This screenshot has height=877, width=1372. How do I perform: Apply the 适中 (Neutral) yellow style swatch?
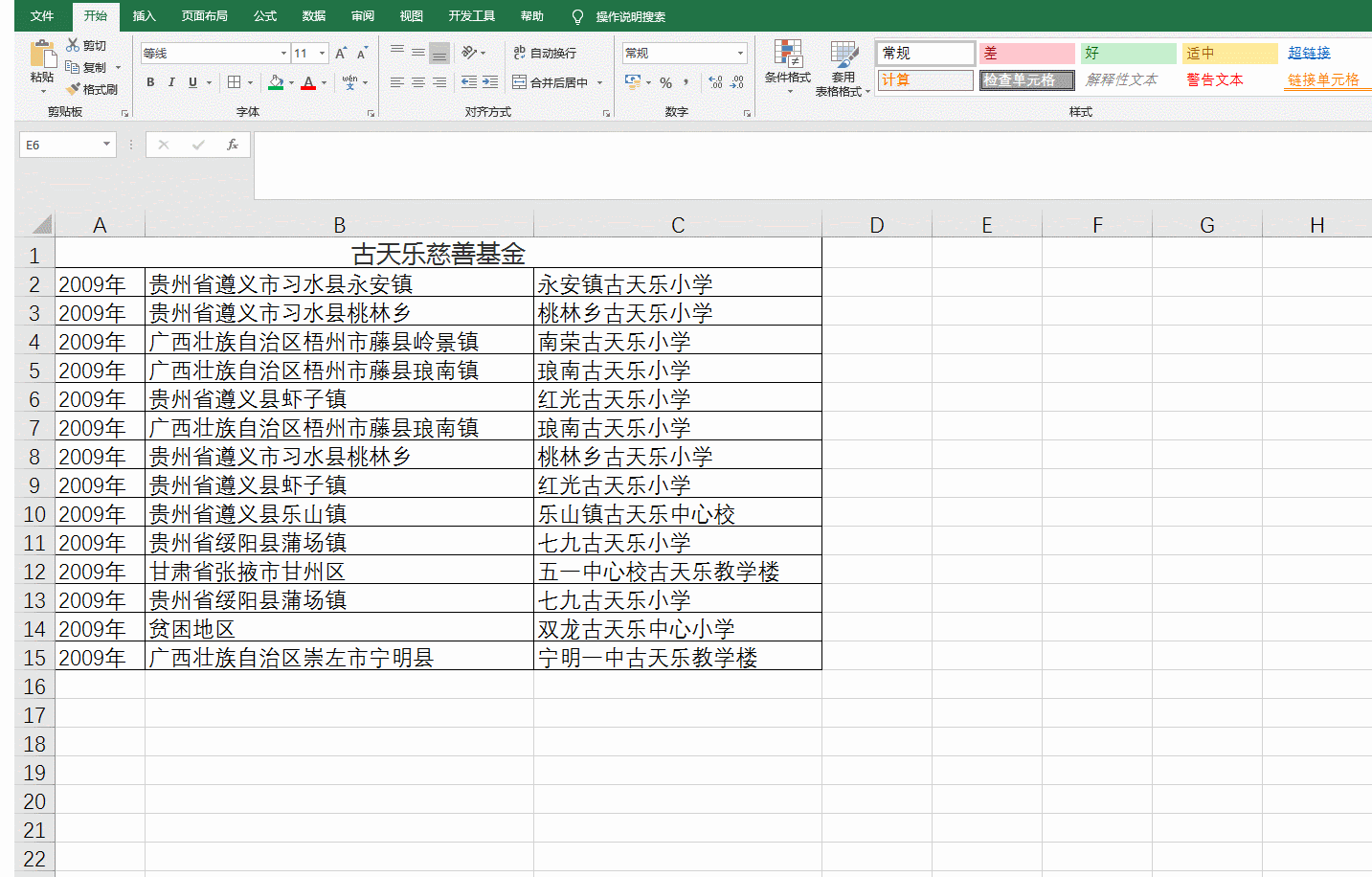click(1229, 53)
